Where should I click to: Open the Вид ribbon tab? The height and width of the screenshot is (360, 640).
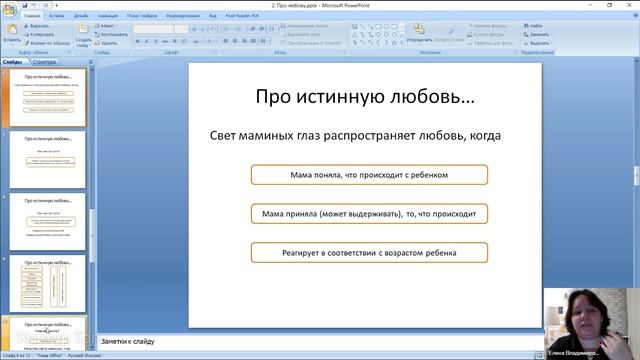[x=213, y=16]
